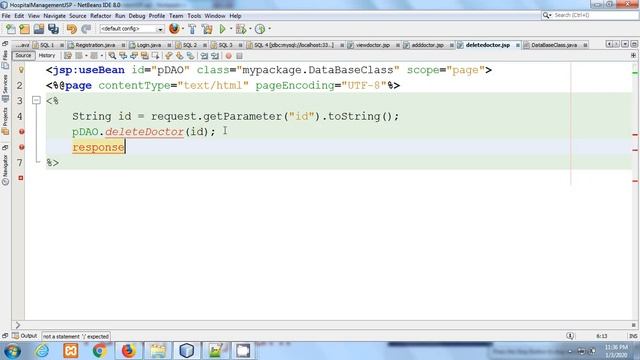This screenshot has width=640, height=360.
Task: Click the Redo toolbar icon
Action: click(86, 29)
